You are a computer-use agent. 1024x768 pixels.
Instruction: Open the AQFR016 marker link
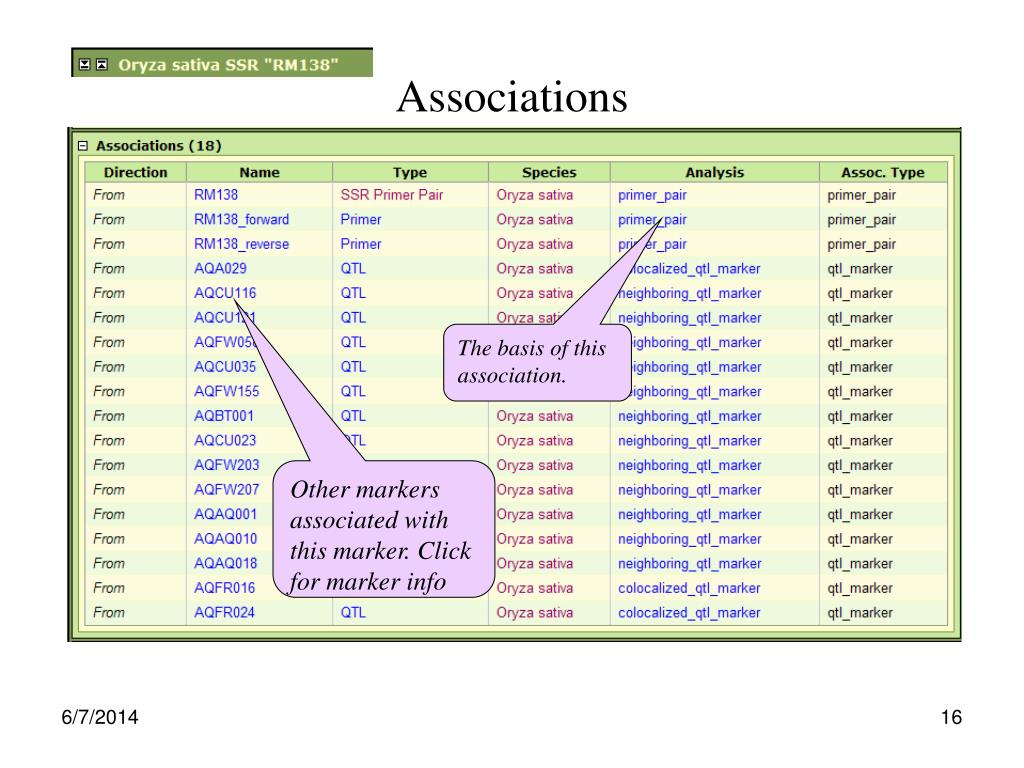tap(224, 588)
